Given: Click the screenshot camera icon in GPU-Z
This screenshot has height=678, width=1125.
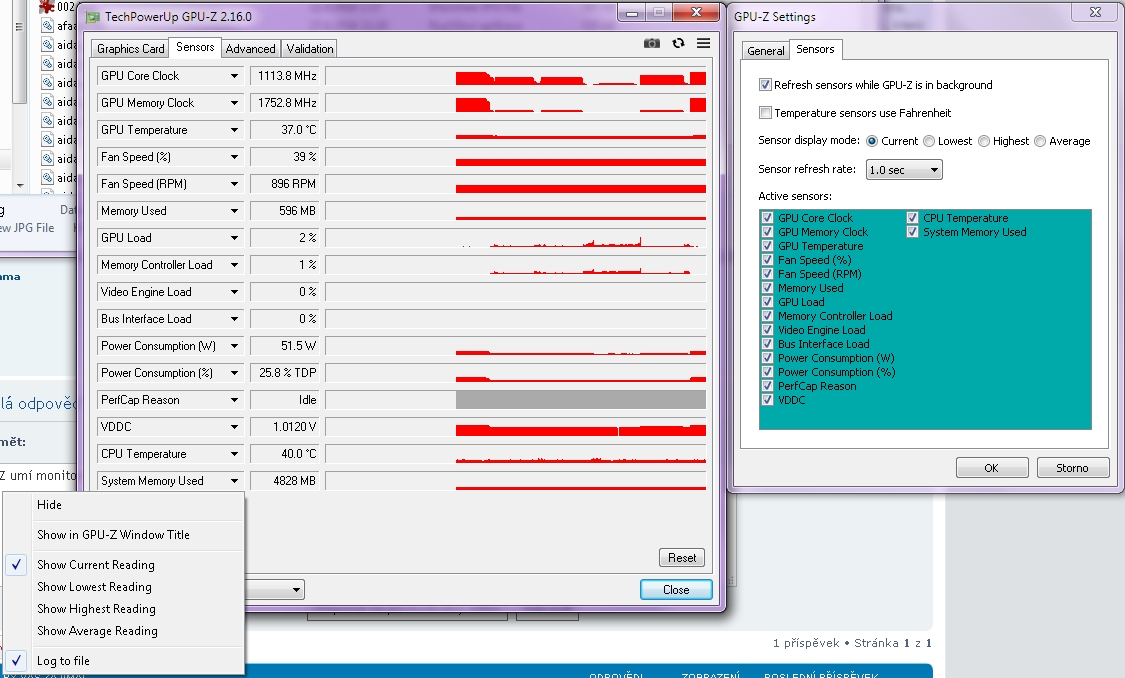Looking at the screenshot, I should tap(652, 44).
